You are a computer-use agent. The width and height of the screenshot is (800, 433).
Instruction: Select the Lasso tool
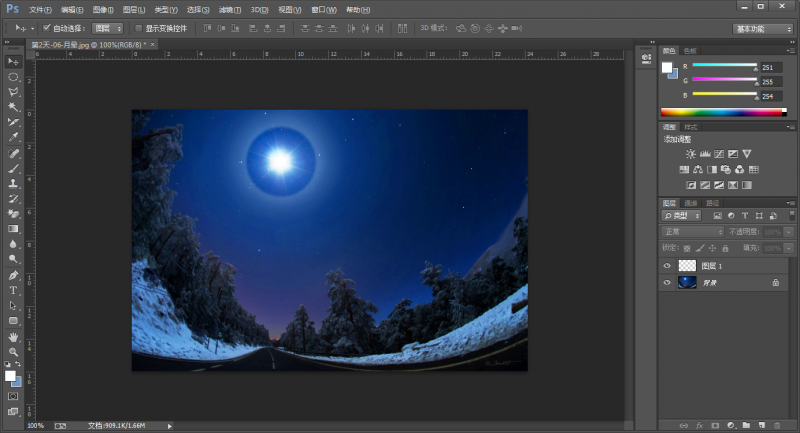click(14, 92)
